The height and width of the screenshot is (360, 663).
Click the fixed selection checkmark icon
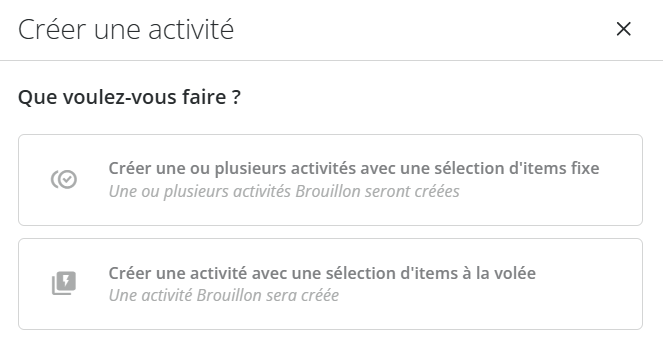pos(64,179)
